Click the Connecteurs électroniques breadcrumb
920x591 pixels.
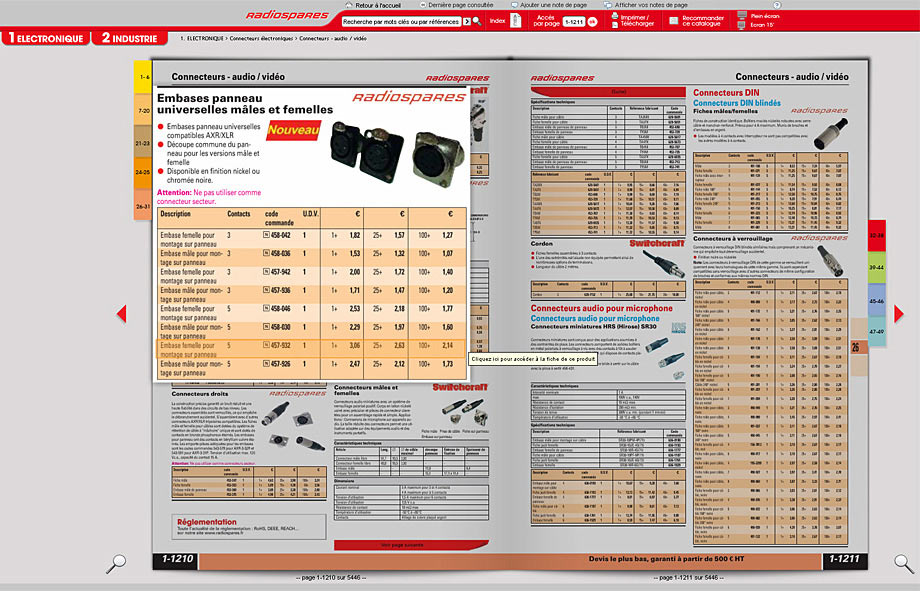[261, 38]
